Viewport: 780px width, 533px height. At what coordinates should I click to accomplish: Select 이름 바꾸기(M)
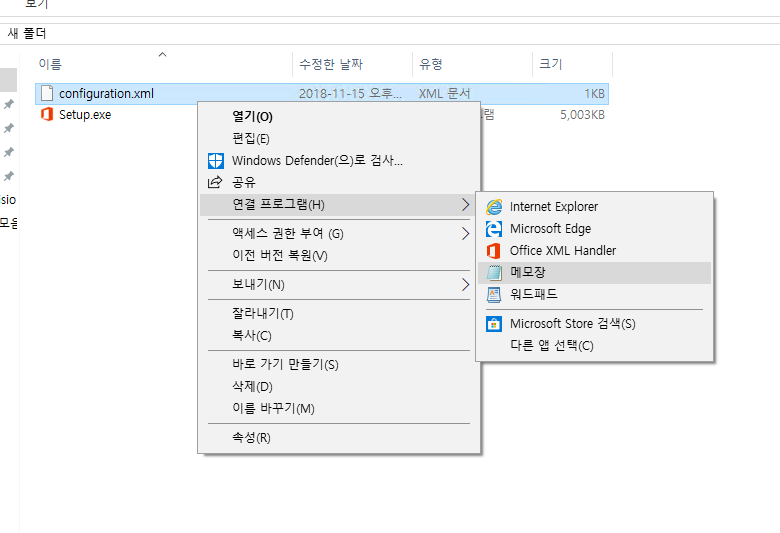tap(339, 409)
